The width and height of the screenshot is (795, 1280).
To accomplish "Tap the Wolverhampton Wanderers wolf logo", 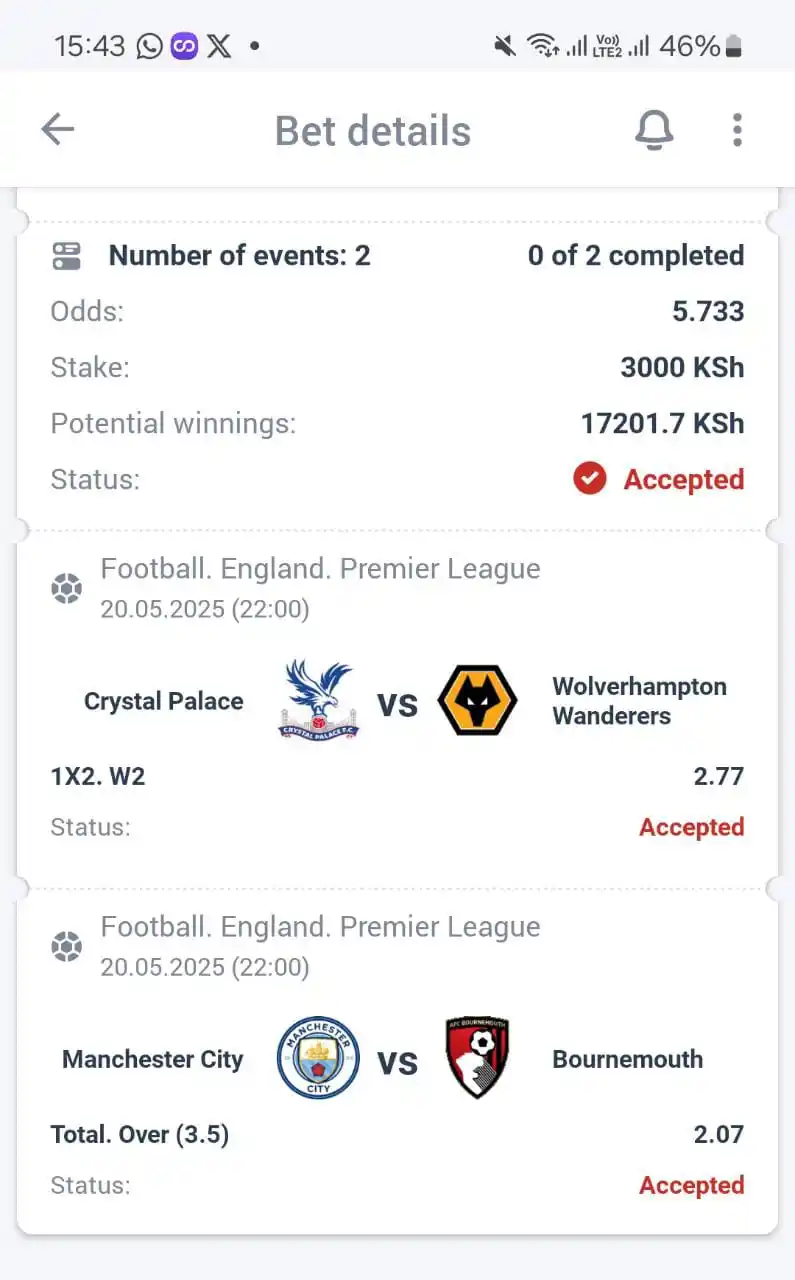I will click(x=478, y=700).
